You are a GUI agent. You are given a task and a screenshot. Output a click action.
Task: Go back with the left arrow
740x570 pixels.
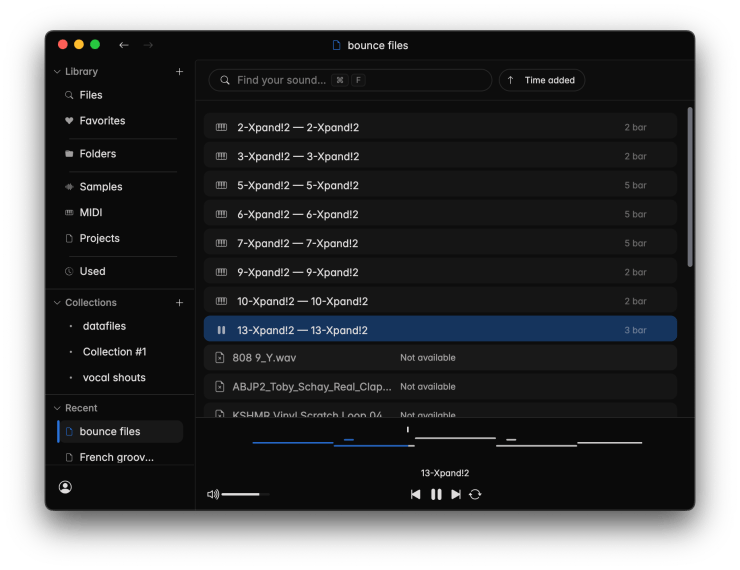click(x=124, y=45)
